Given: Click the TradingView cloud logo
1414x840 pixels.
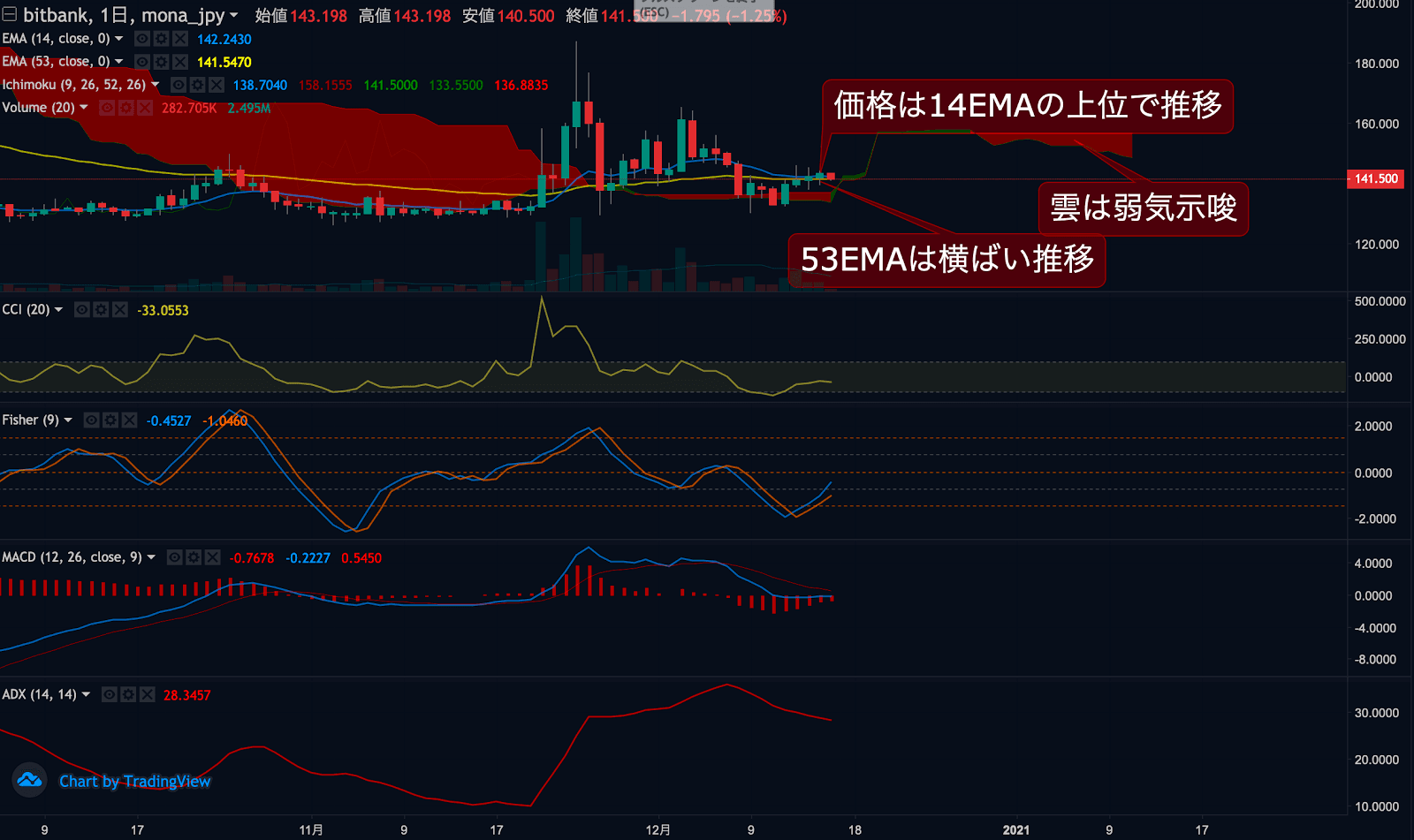Looking at the screenshot, I should tap(29, 780).
